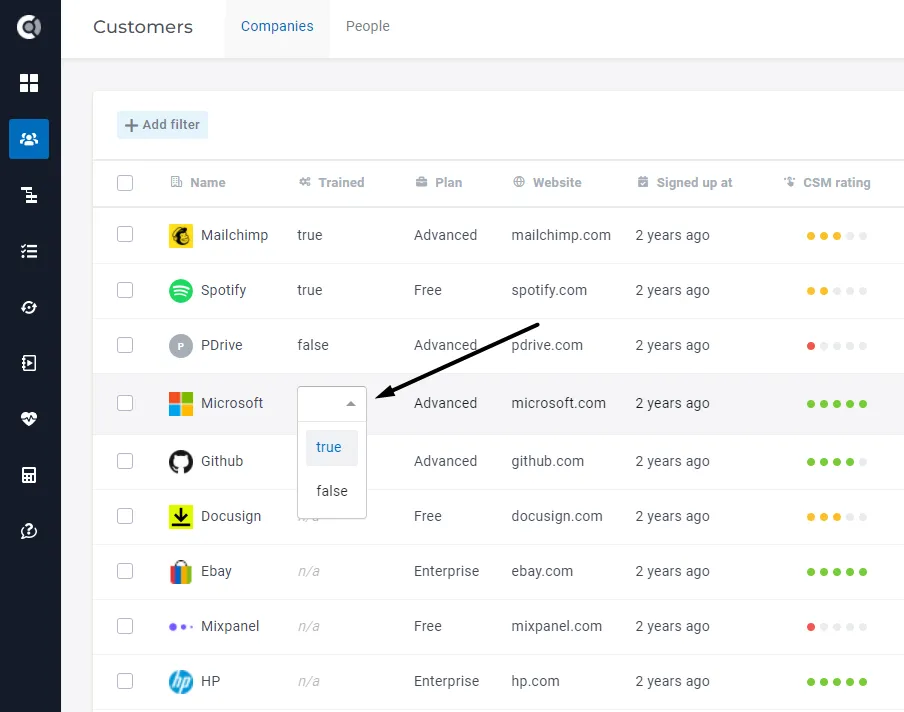Toggle the select-all checkbox in the table header
This screenshot has height=712, width=904.
click(x=125, y=183)
